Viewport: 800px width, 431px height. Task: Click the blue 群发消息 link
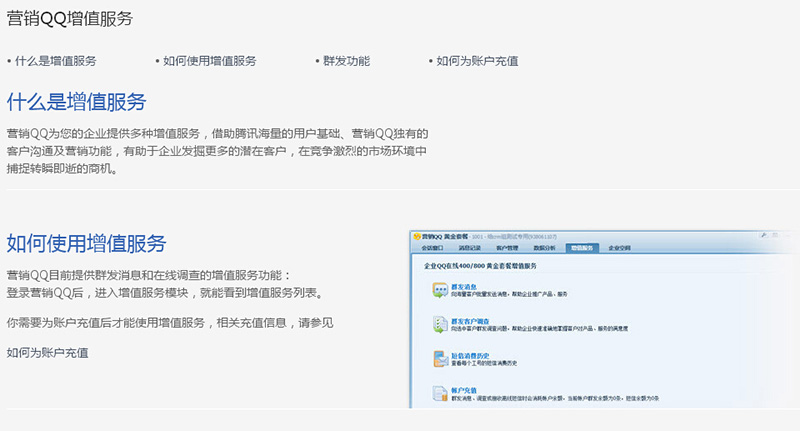[464, 287]
